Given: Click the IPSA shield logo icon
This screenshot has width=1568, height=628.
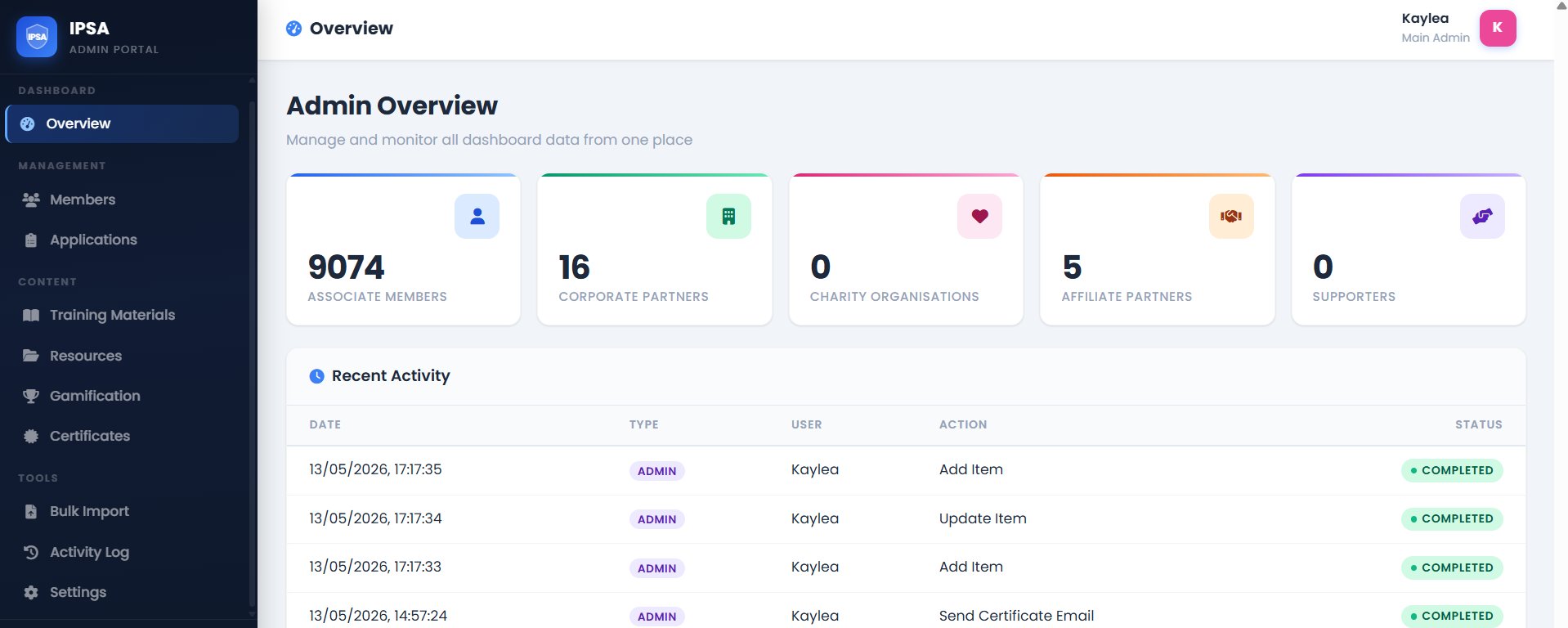Looking at the screenshot, I should pyautogui.click(x=37, y=37).
